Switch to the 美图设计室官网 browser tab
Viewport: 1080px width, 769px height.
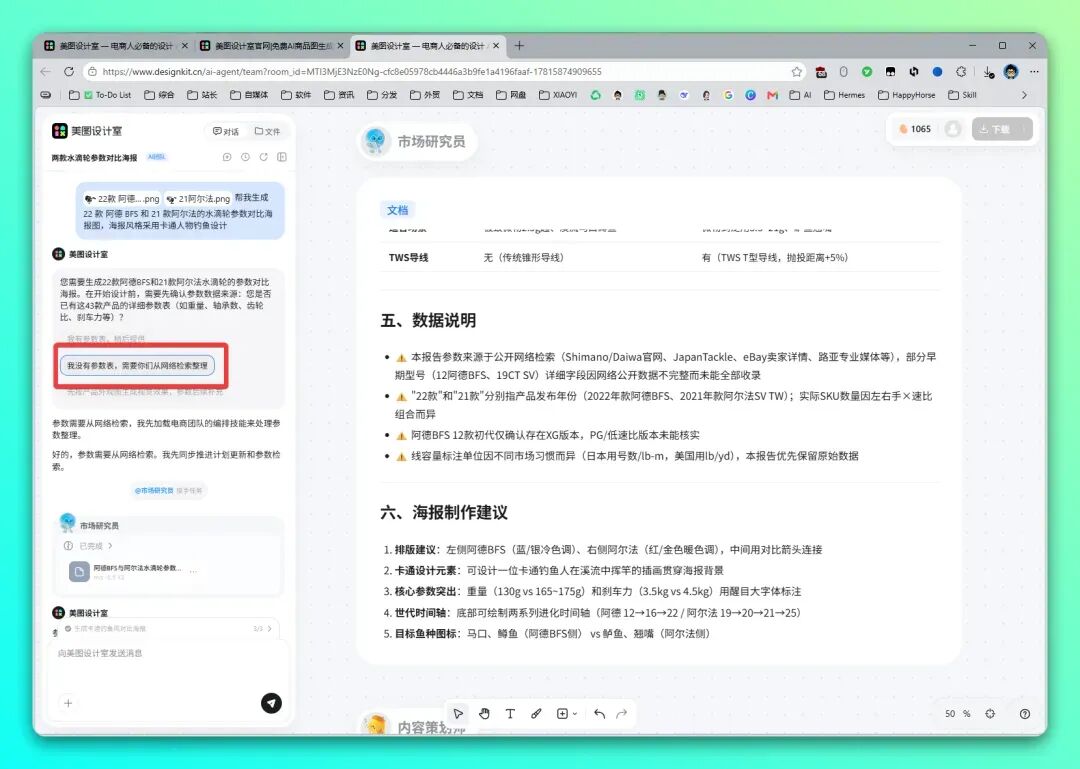point(272,45)
